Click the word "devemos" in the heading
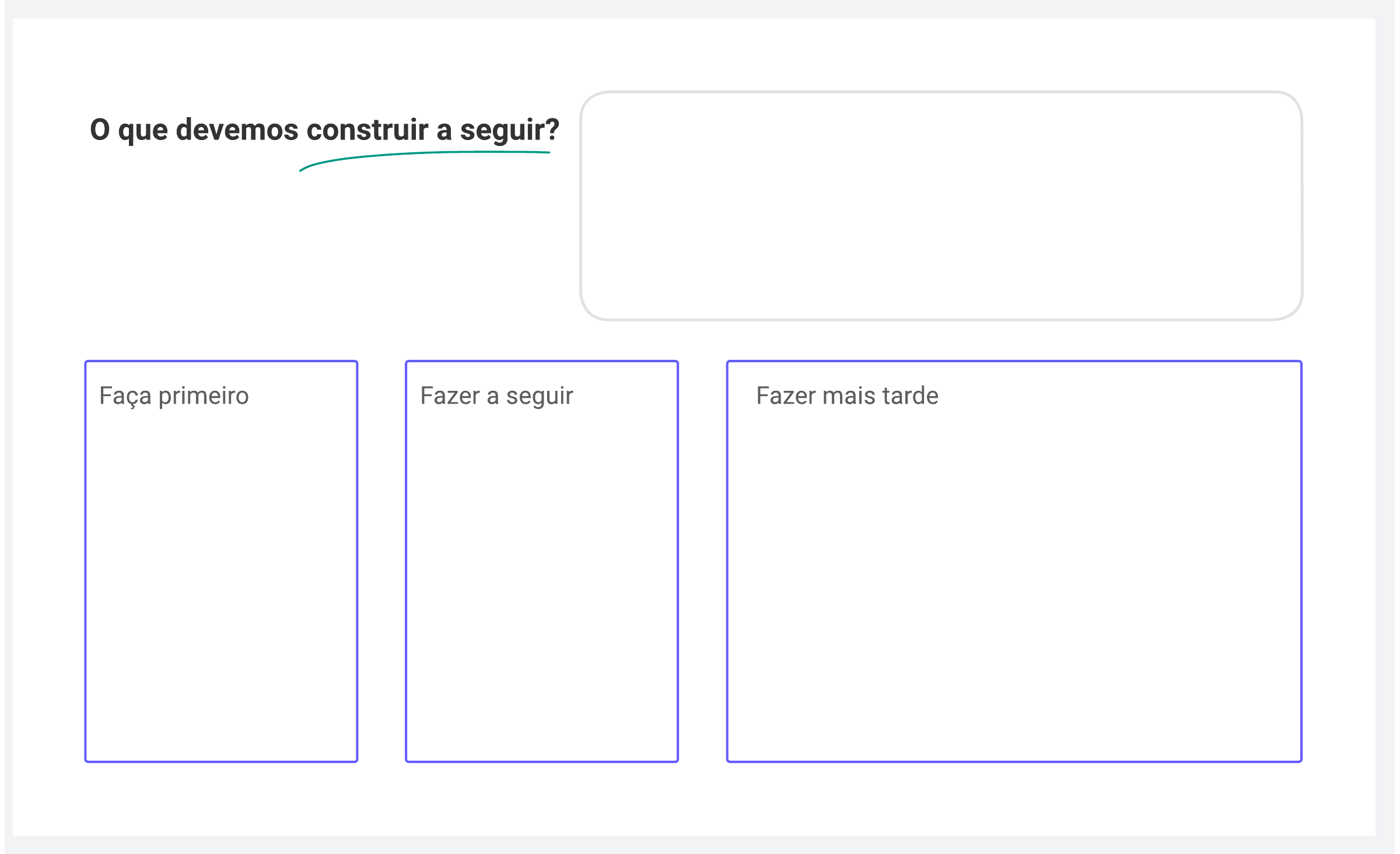Screen dimensions: 1400x854 click(237, 129)
